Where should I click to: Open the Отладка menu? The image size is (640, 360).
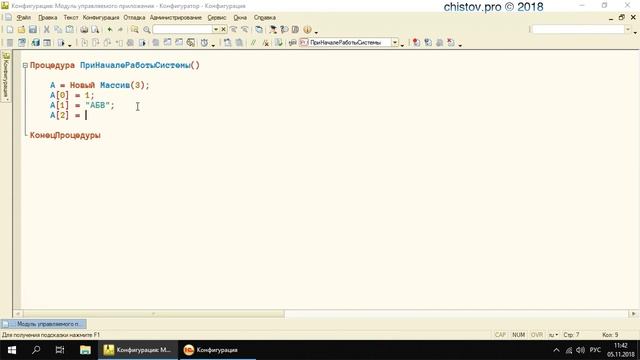(x=134, y=18)
